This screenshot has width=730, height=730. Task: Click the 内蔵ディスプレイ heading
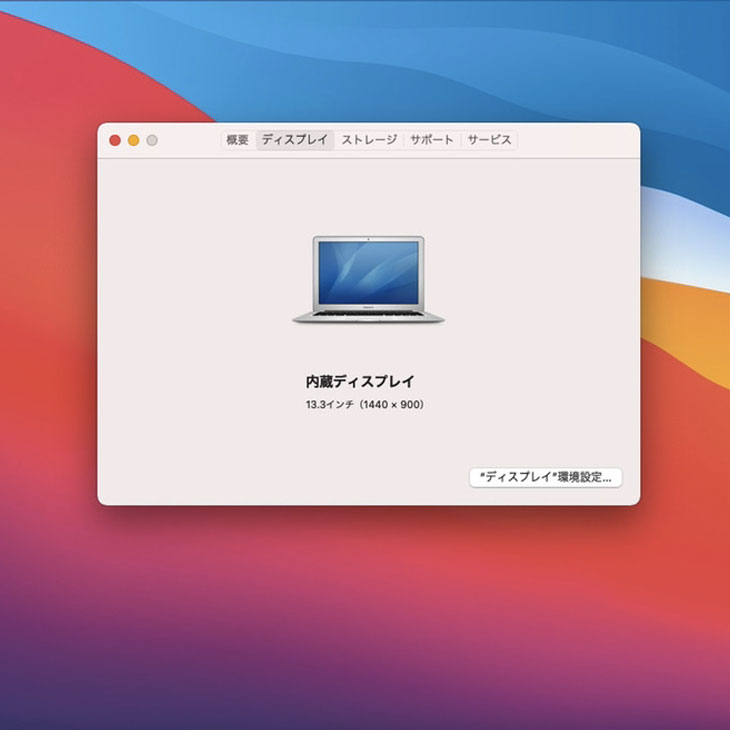360,382
